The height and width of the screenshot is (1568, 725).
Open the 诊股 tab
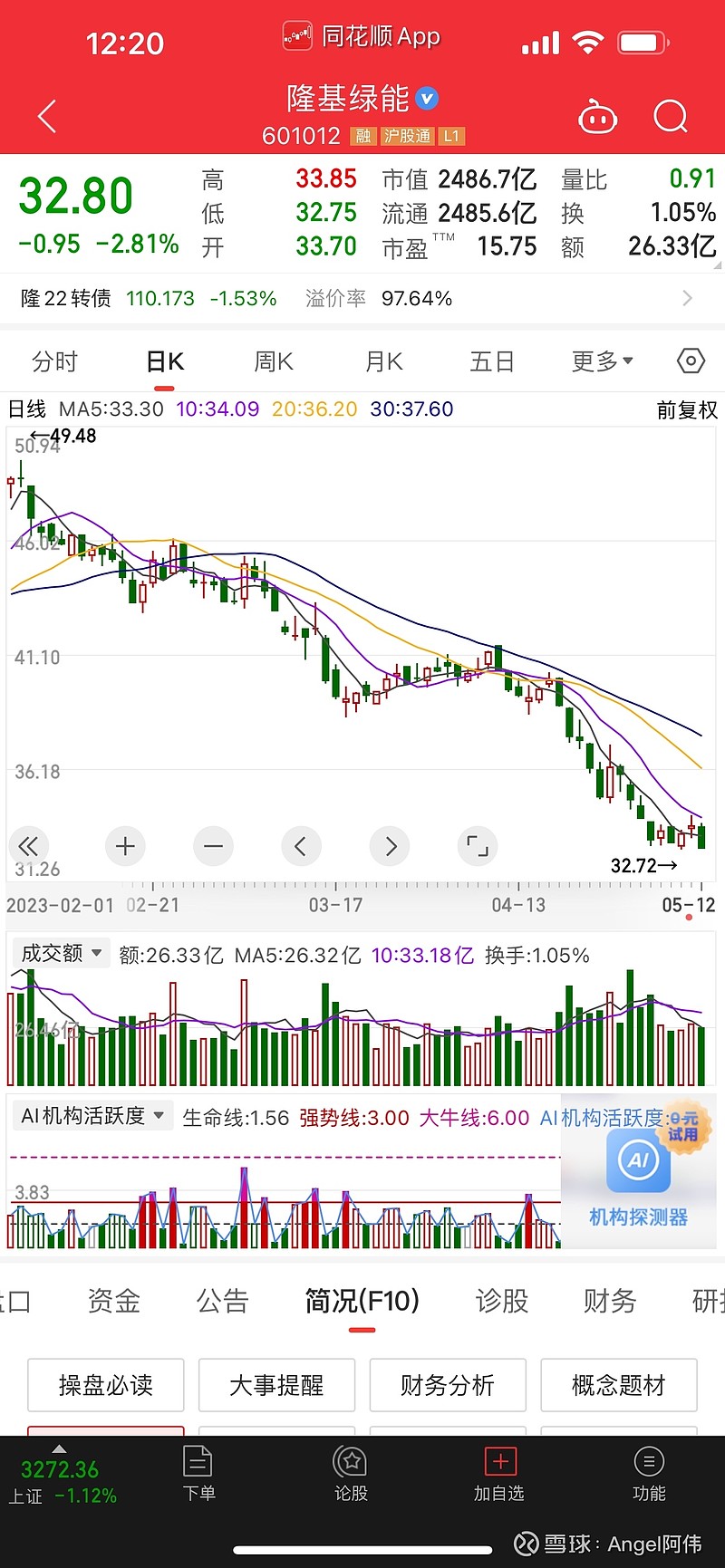(x=501, y=1301)
